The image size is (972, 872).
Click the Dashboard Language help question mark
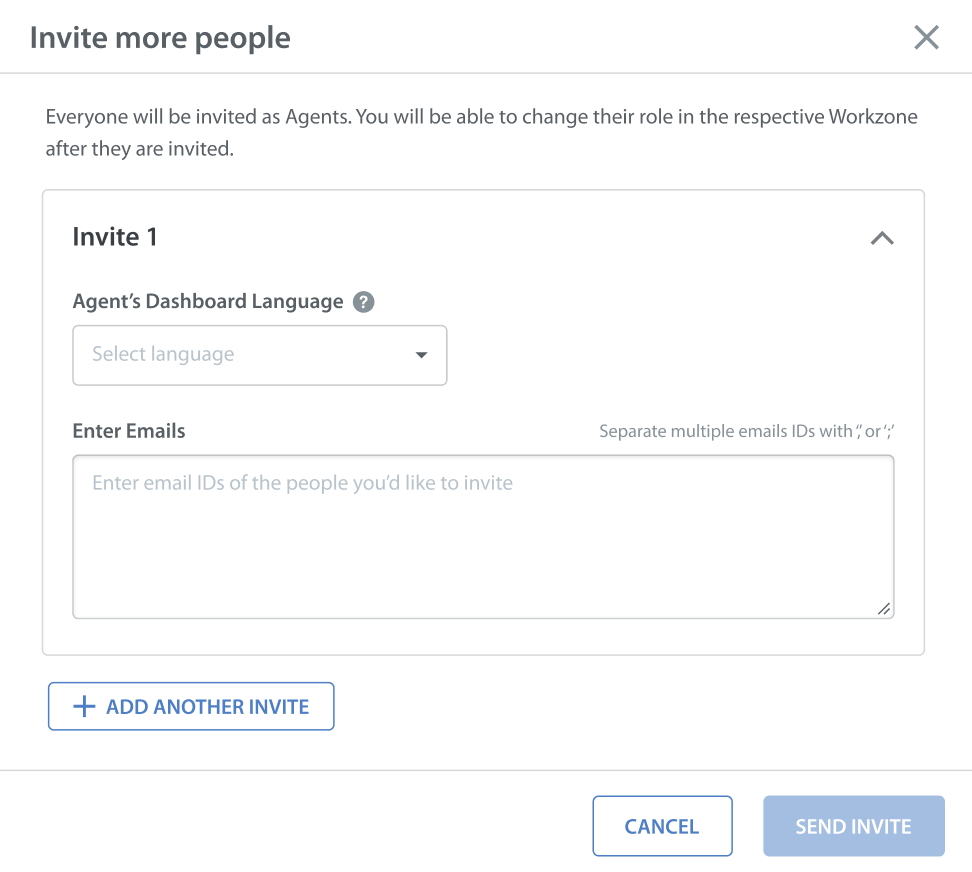pos(364,302)
